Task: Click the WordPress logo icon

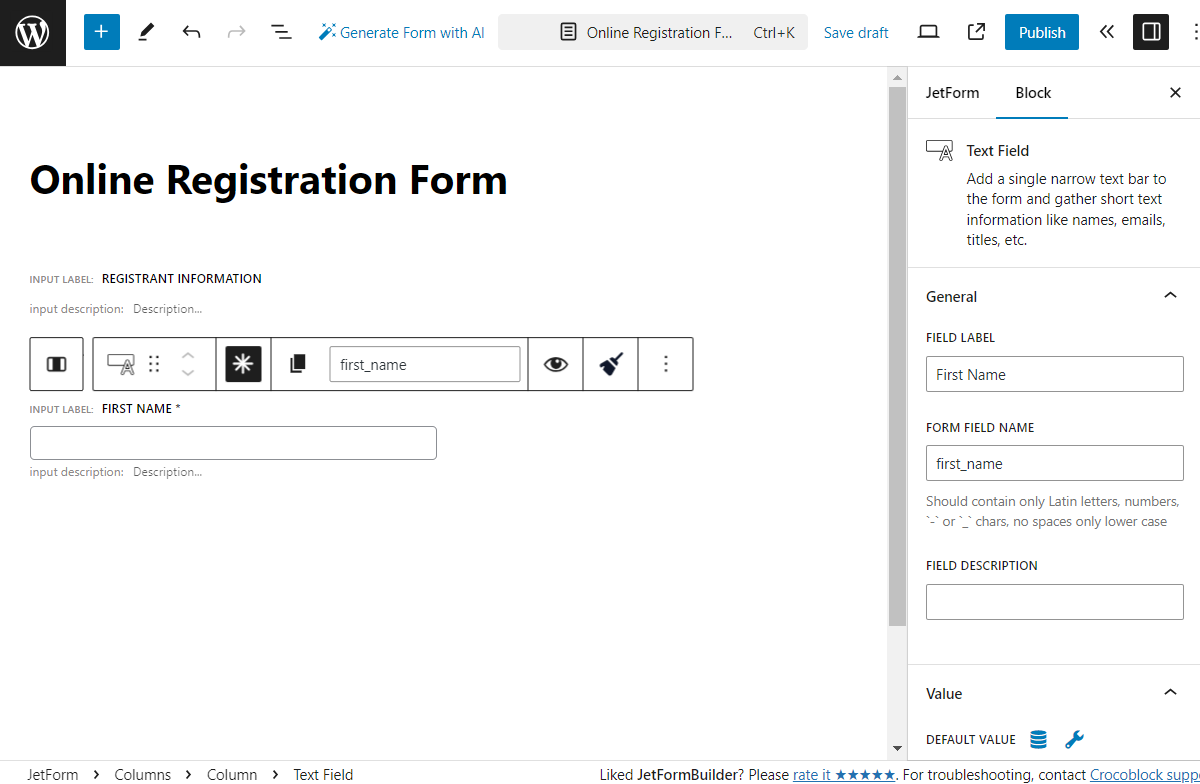Action: click(33, 33)
